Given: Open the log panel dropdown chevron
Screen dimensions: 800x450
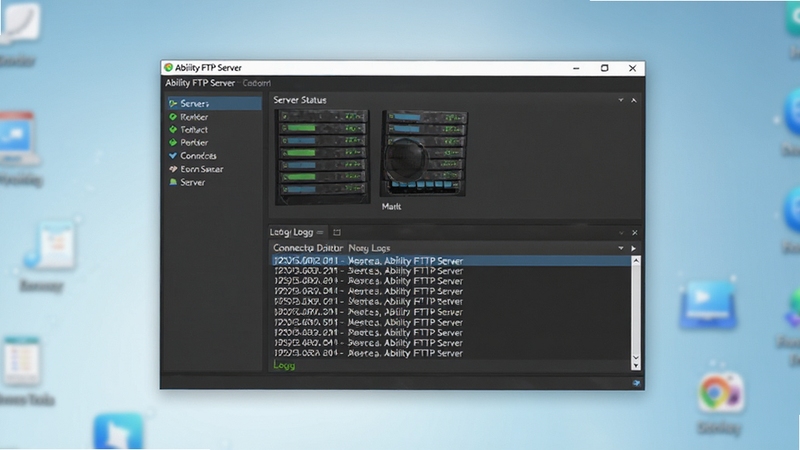Looking at the screenshot, I should 621,233.
